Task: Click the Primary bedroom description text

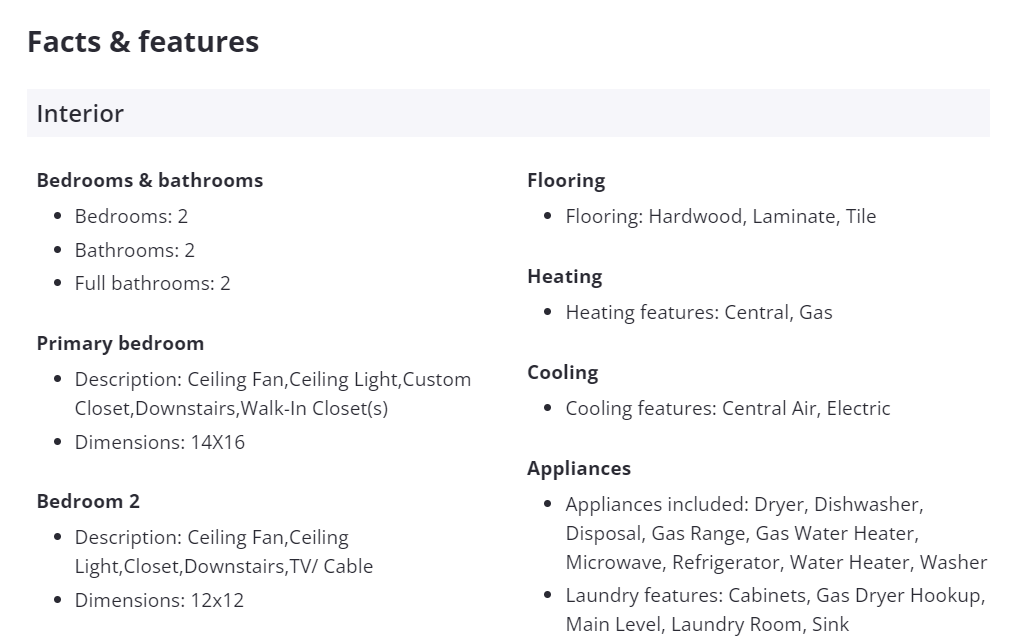Action: click(x=272, y=394)
